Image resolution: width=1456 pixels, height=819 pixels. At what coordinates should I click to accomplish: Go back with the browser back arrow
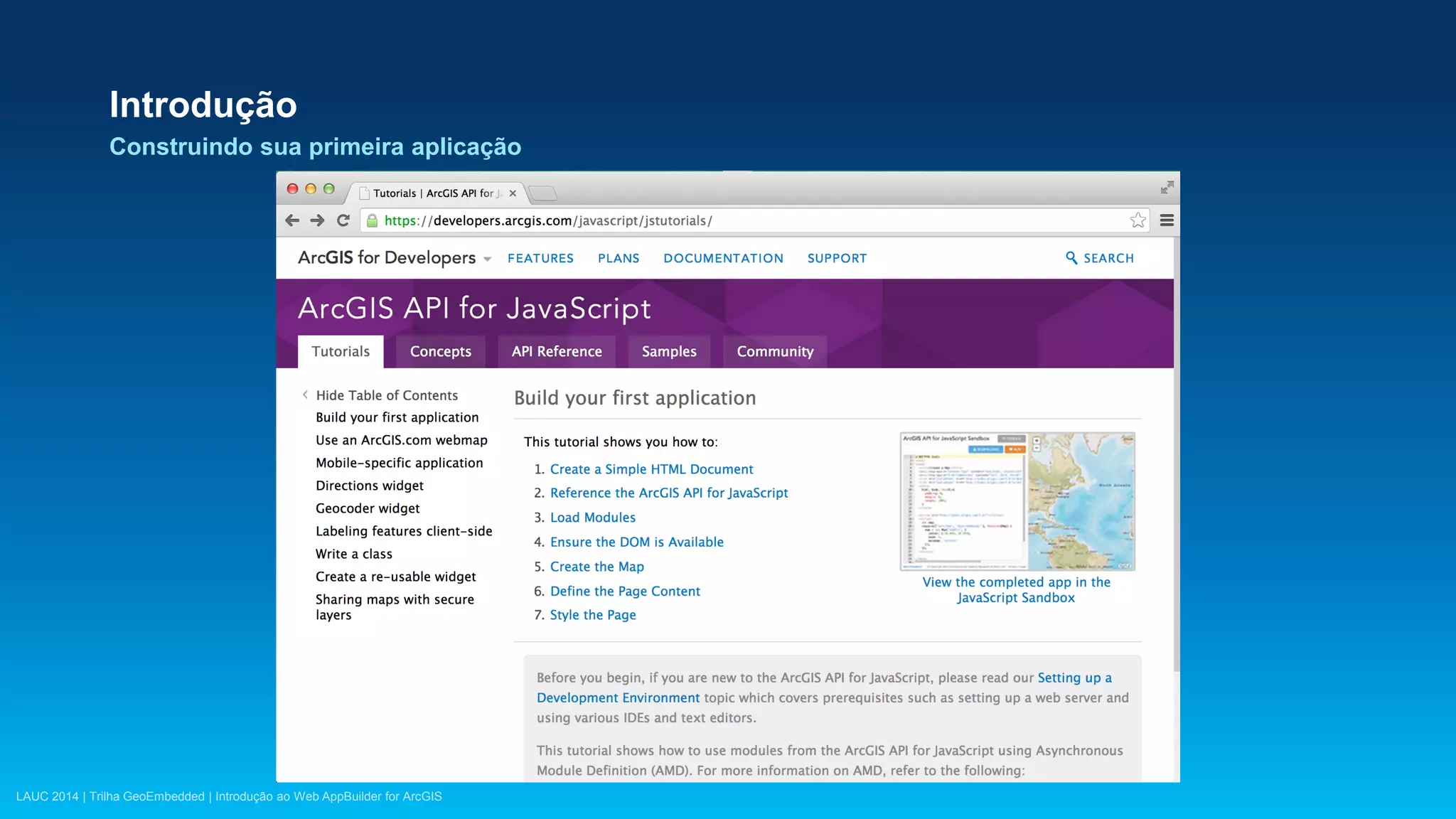point(292,220)
